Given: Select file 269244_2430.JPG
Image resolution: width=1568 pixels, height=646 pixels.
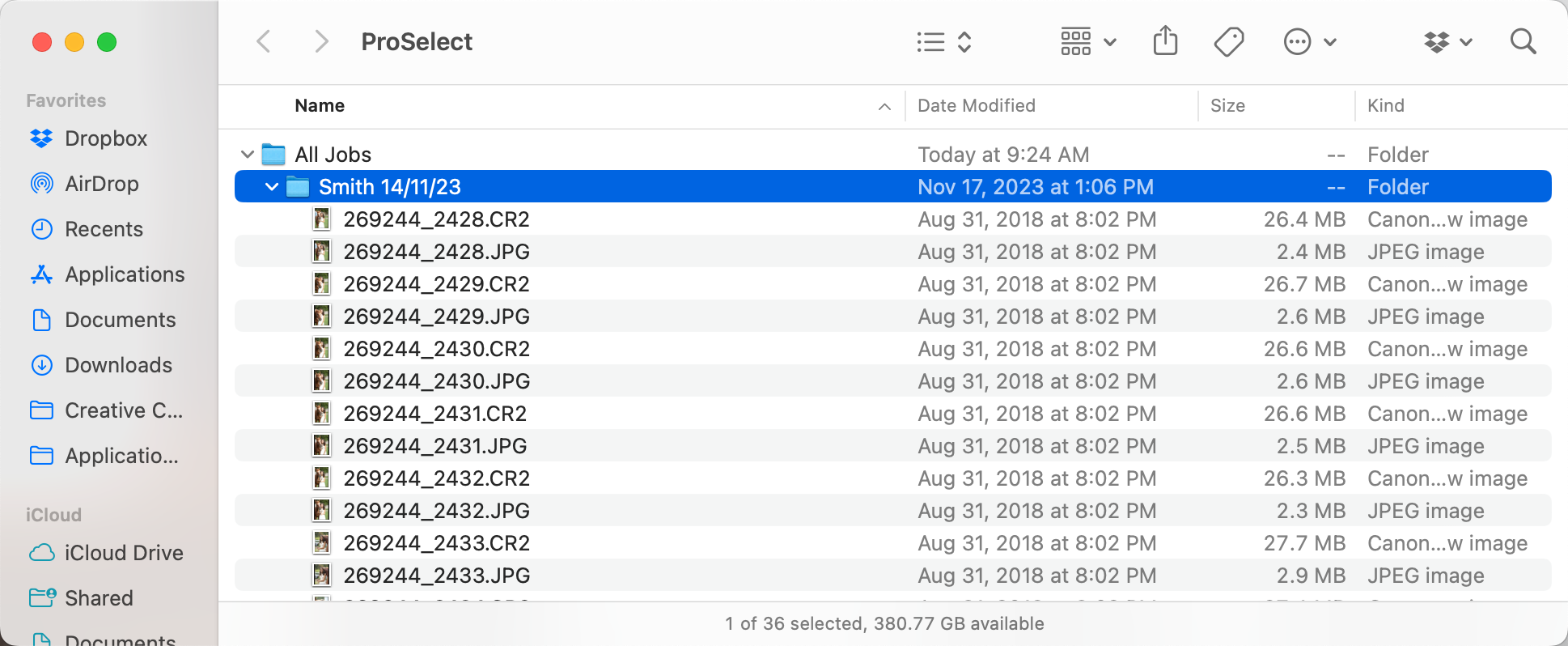Looking at the screenshot, I should [x=436, y=381].
